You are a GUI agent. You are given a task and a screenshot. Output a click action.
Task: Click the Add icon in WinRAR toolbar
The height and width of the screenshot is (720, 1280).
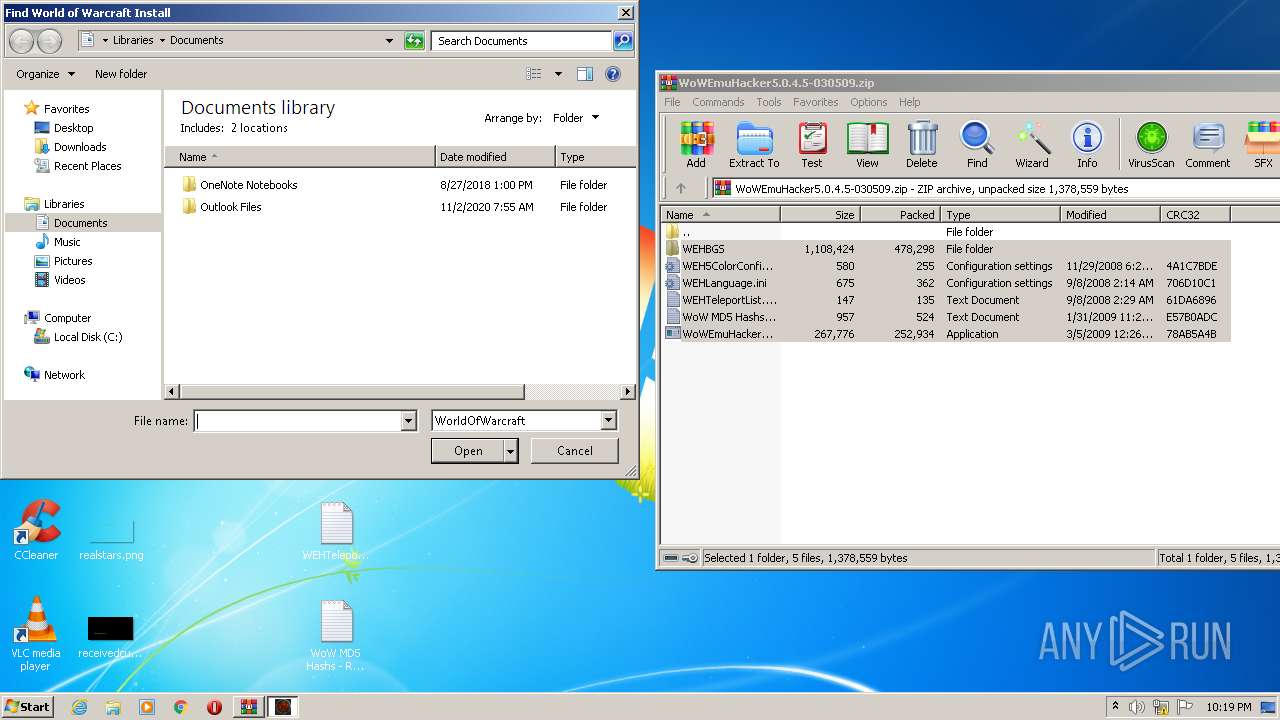click(696, 144)
